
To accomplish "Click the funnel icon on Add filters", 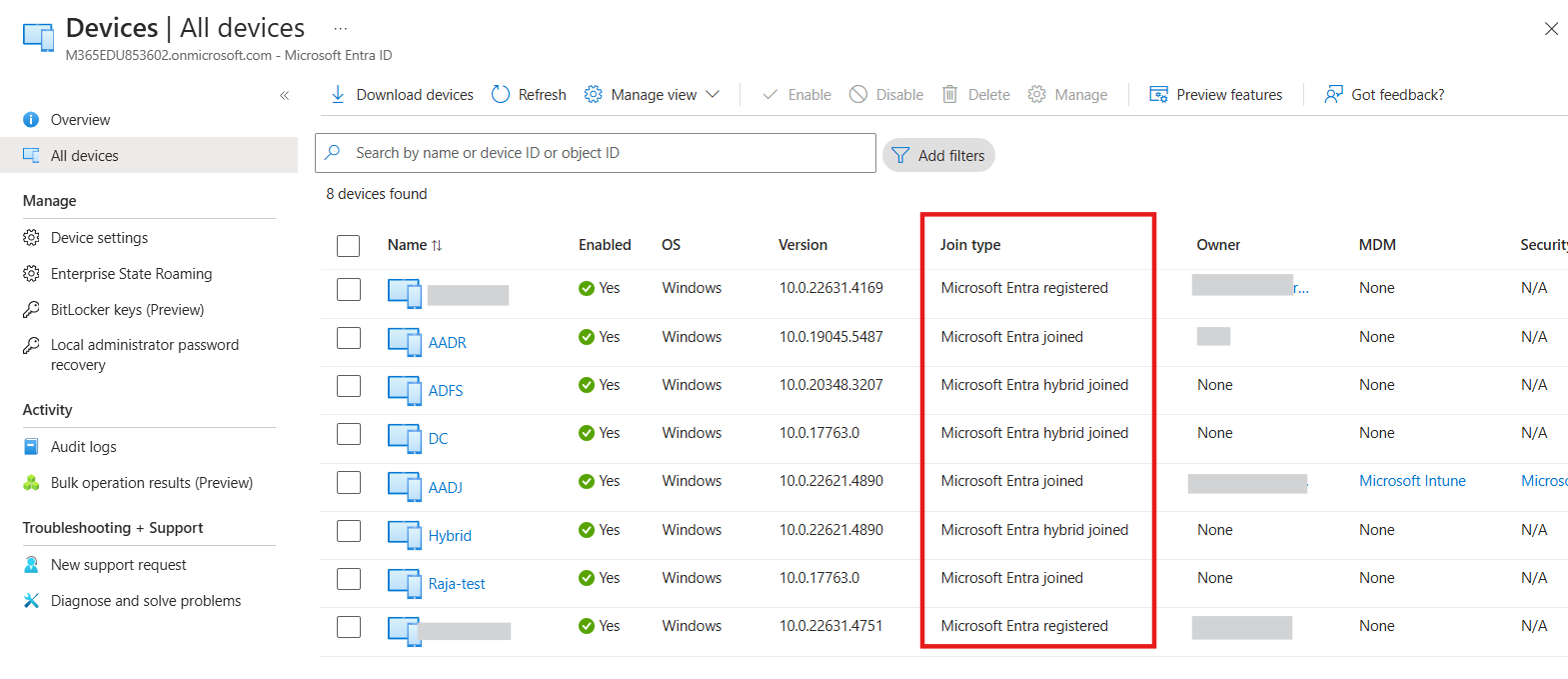I will tap(900, 155).
